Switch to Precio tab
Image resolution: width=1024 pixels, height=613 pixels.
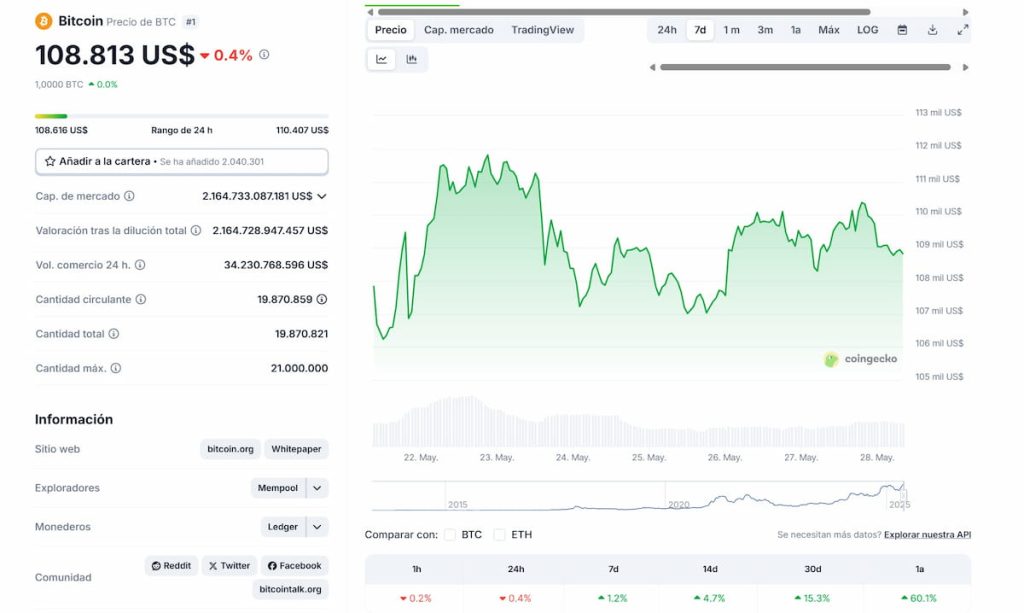click(x=391, y=30)
